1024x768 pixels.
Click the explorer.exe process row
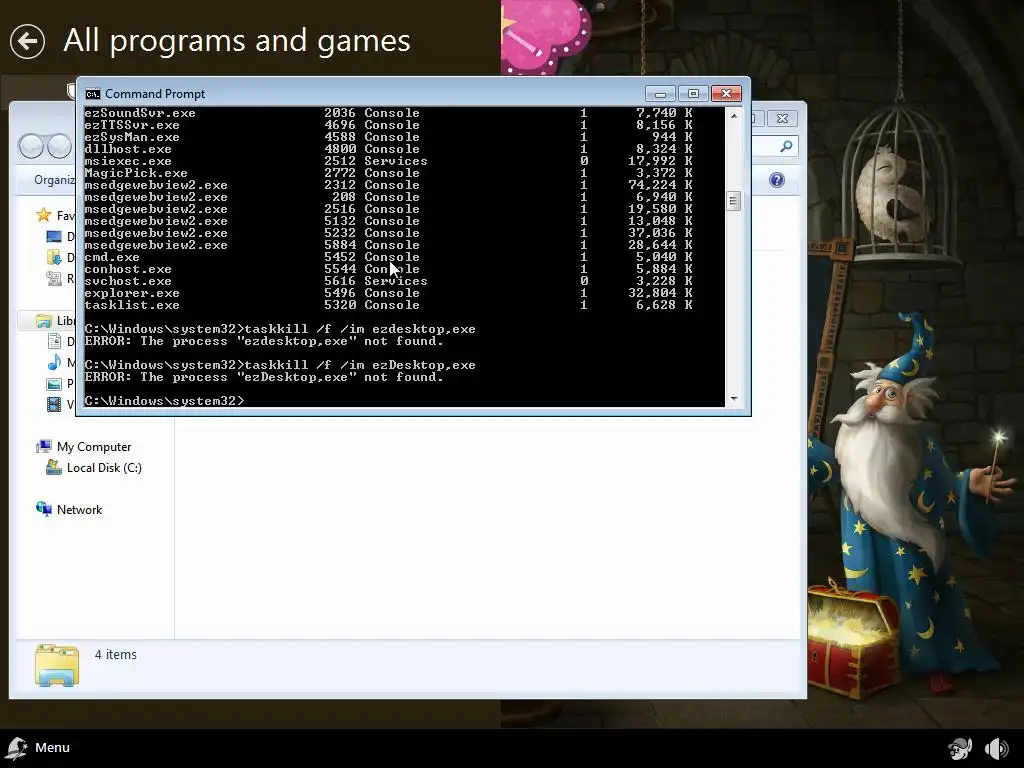pyautogui.click(x=388, y=293)
